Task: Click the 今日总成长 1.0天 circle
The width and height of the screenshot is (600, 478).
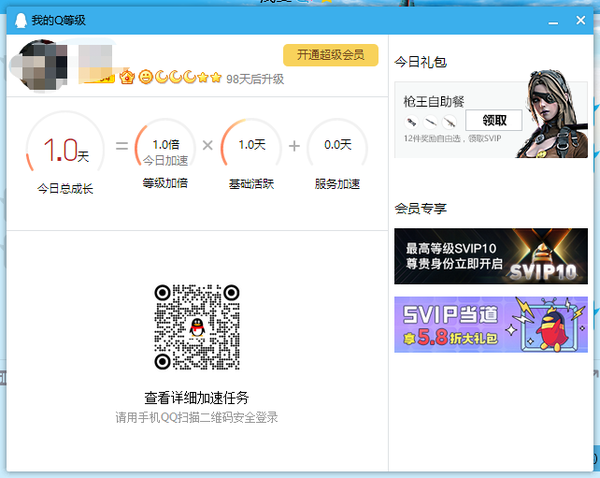Action: click(65, 150)
